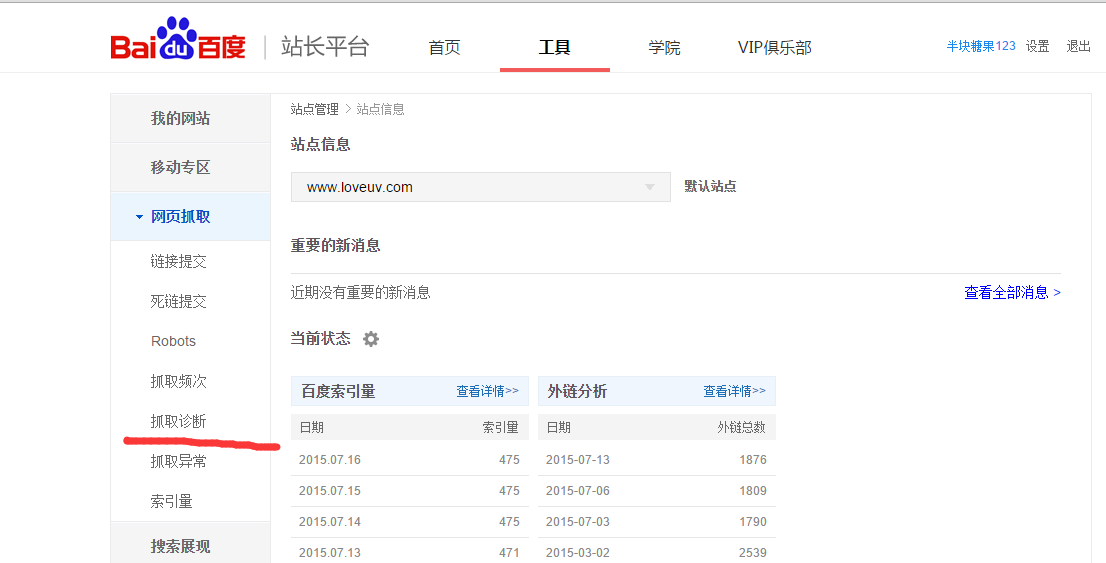
Task: Select the 工具 tab
Action: (x=554, y=47)
